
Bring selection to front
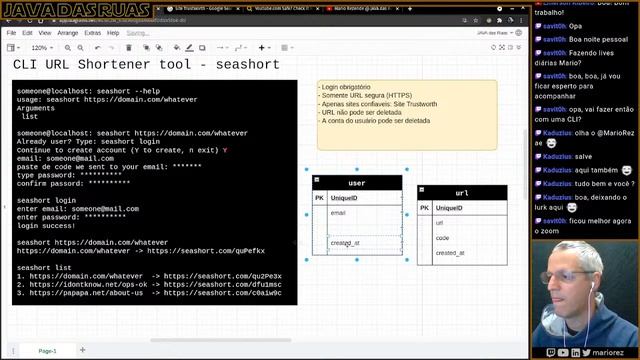146,48
